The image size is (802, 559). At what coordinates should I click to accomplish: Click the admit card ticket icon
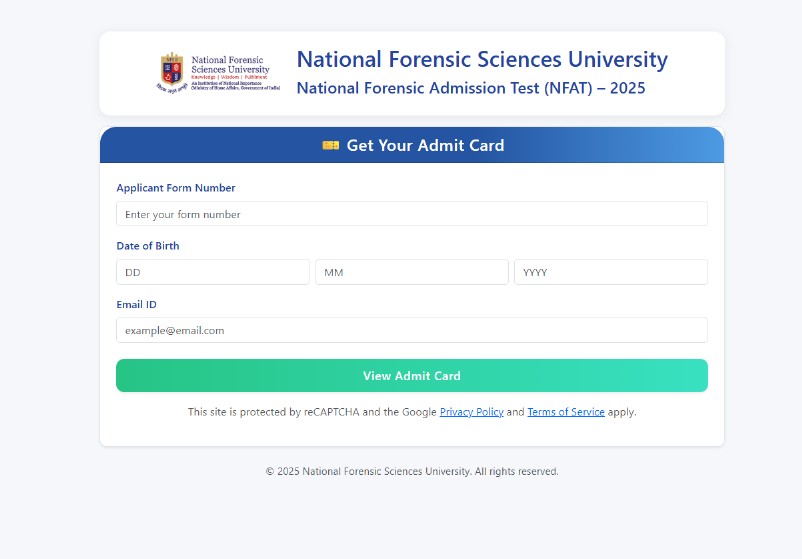tap(330, 146)
